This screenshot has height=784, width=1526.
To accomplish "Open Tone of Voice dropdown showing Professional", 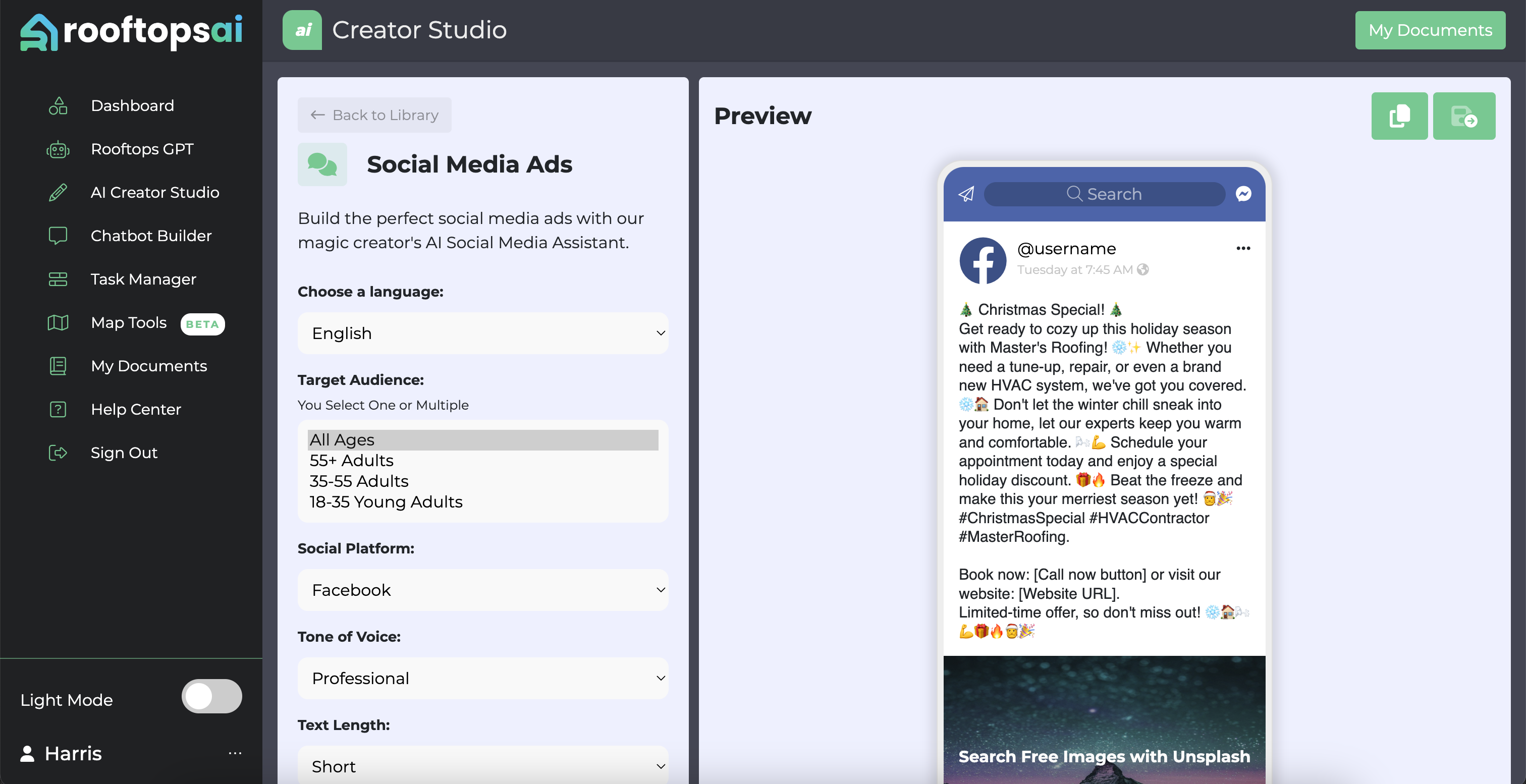I will pos(482,678).
